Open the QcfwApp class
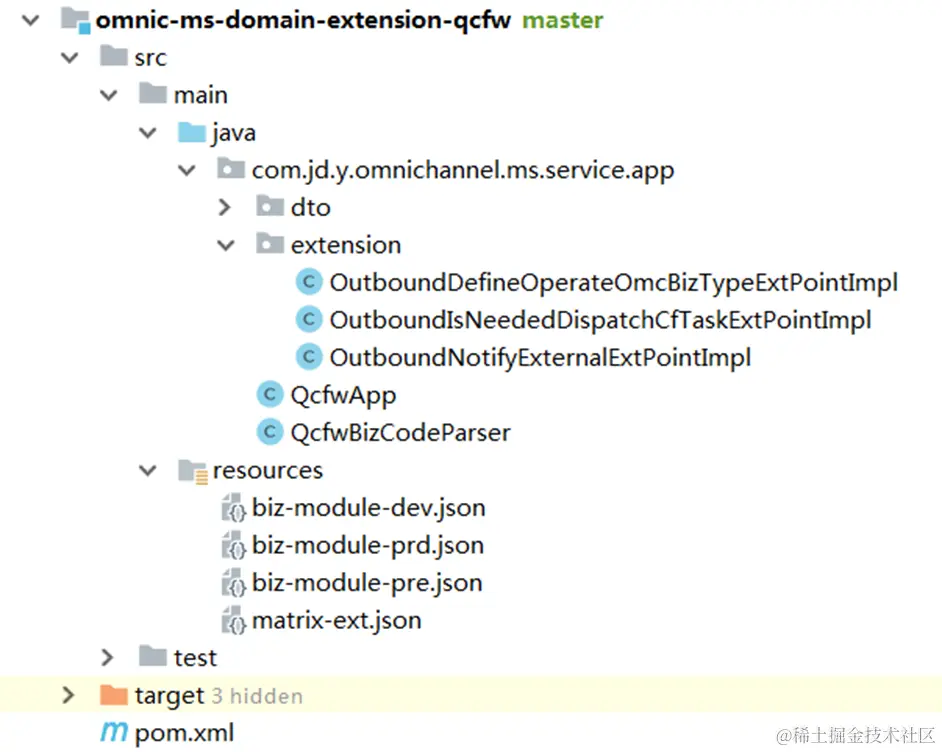Screen dimensions: 942x752 click(x=343, y=395)
